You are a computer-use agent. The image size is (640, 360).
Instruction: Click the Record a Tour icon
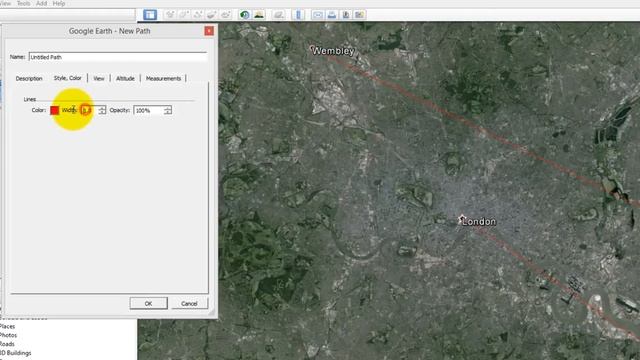pos(225,15)
